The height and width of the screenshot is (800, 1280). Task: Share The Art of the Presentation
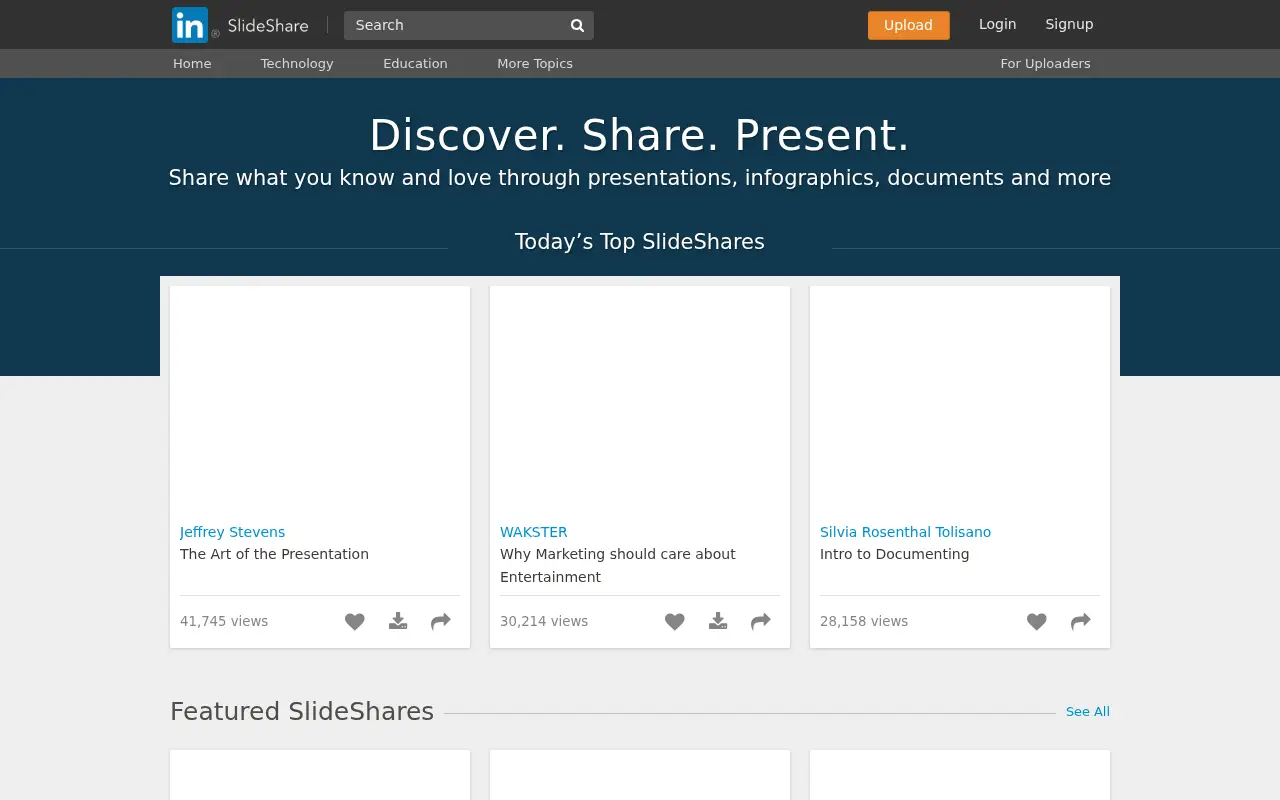[441, 621]
